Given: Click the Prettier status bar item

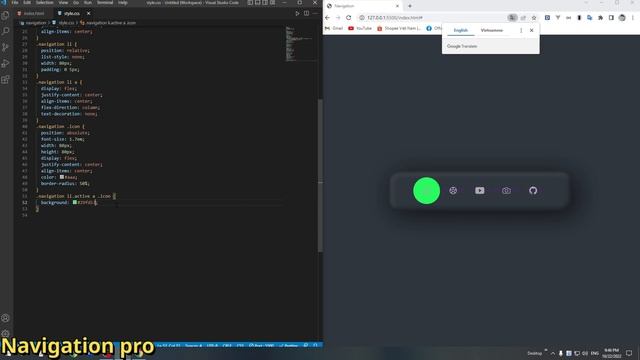Looking at the screenshot, I should [x=289, y=346].
